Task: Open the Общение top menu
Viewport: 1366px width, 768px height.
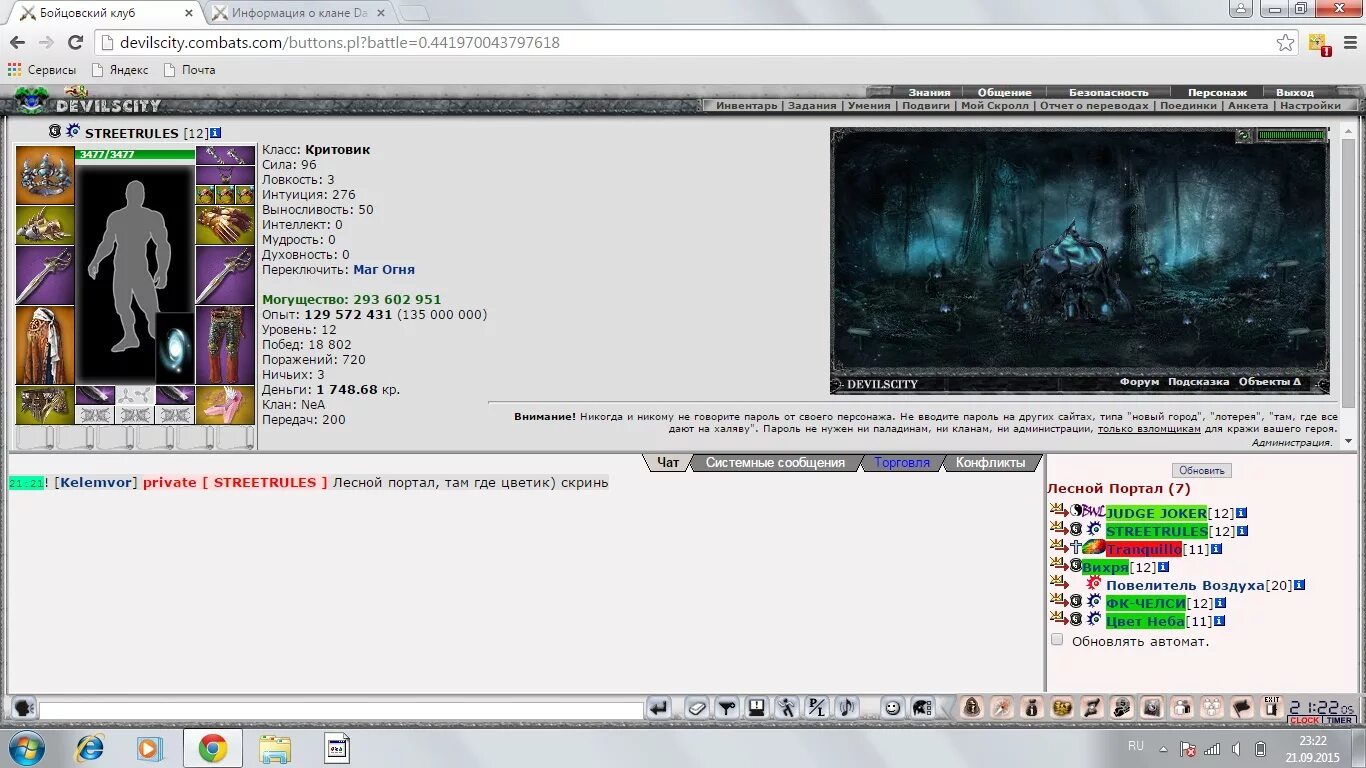Action: tap(1004, 92)
